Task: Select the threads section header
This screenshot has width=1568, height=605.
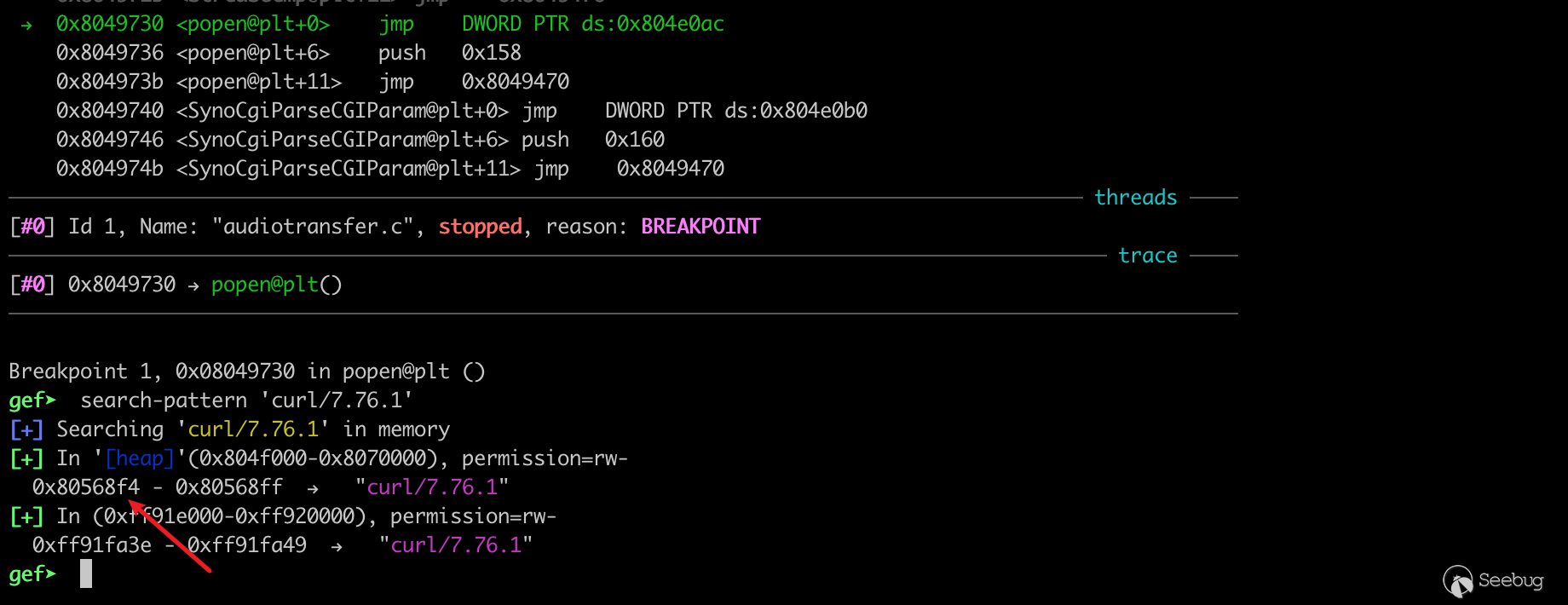Action: point(1135,198)
